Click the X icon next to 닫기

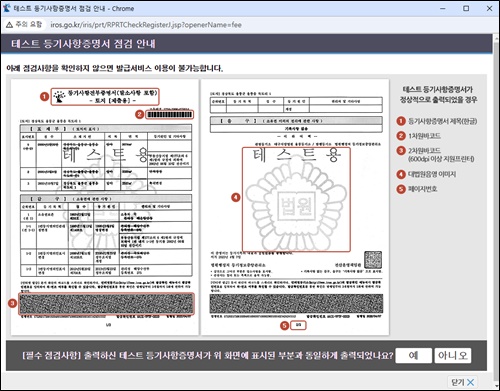click(471, 382)
